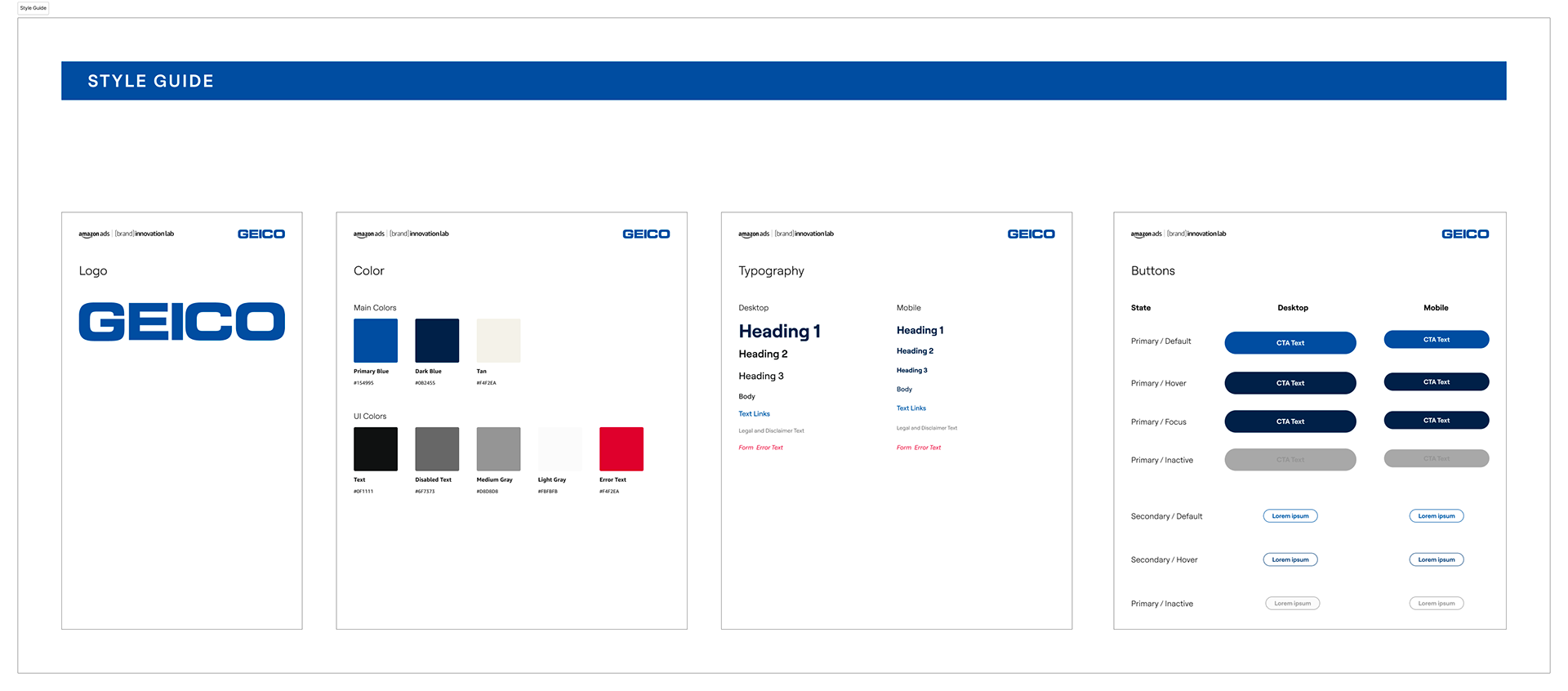Pick the Medium Gray swatch
The width and height of the screenshot is (1568, 691).
(x=498, y=449)
